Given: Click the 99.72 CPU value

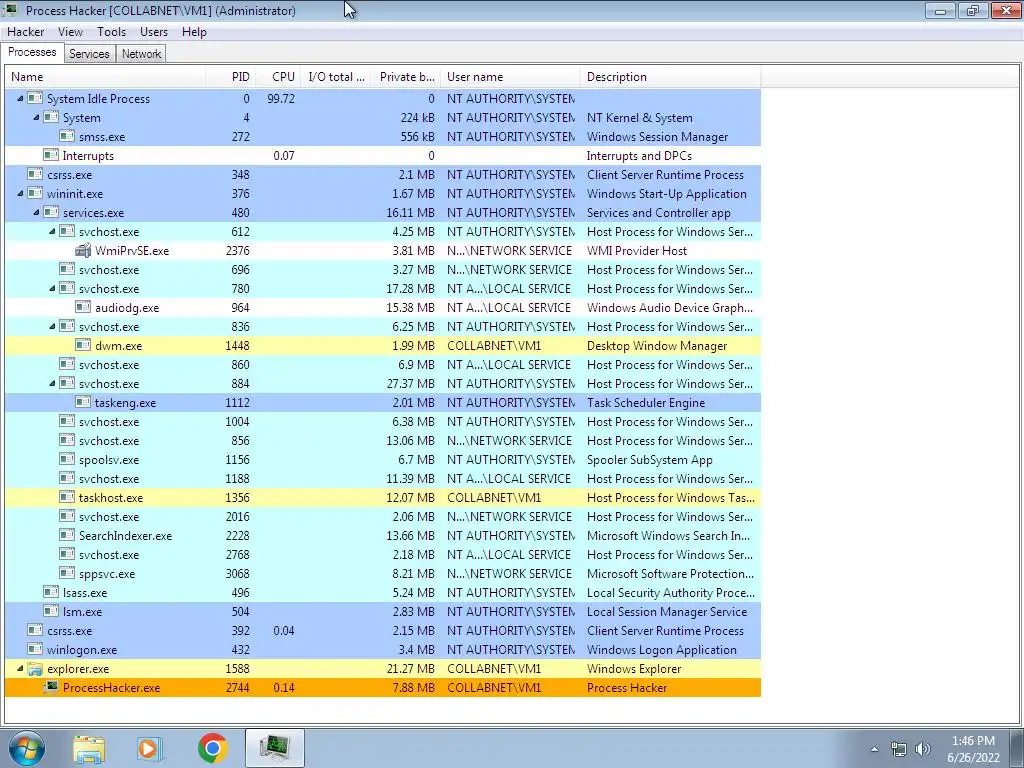Looking at the screenshot, I should (x=281, y=99).
